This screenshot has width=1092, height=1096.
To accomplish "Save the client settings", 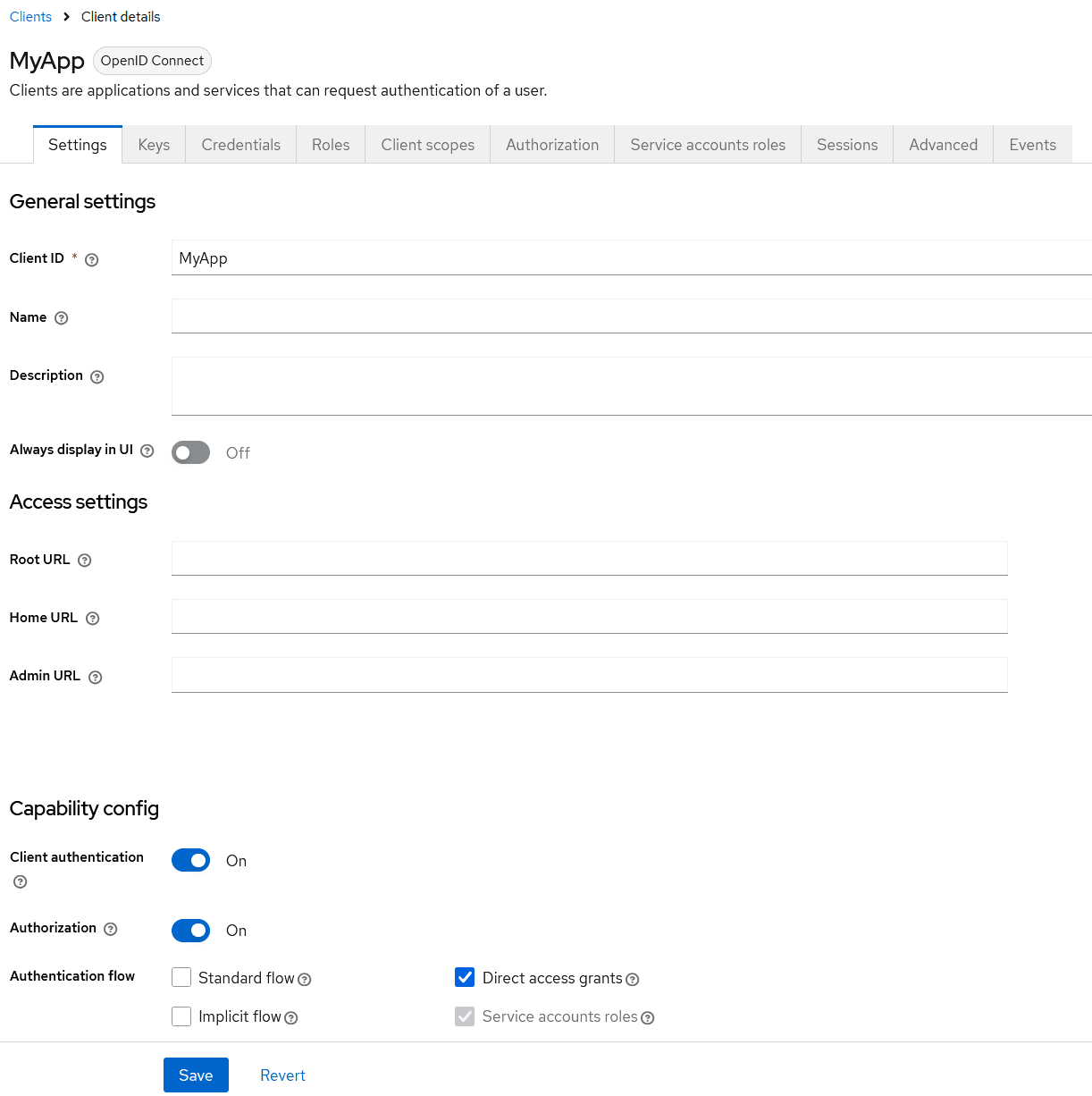I will [195, 1075].
